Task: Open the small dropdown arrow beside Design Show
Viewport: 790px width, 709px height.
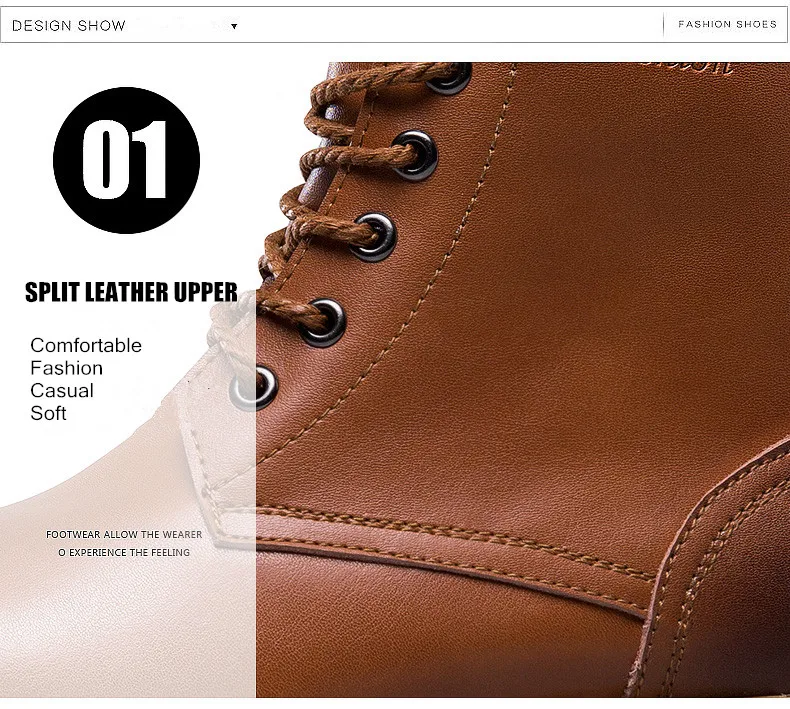Action: [234, 26]
